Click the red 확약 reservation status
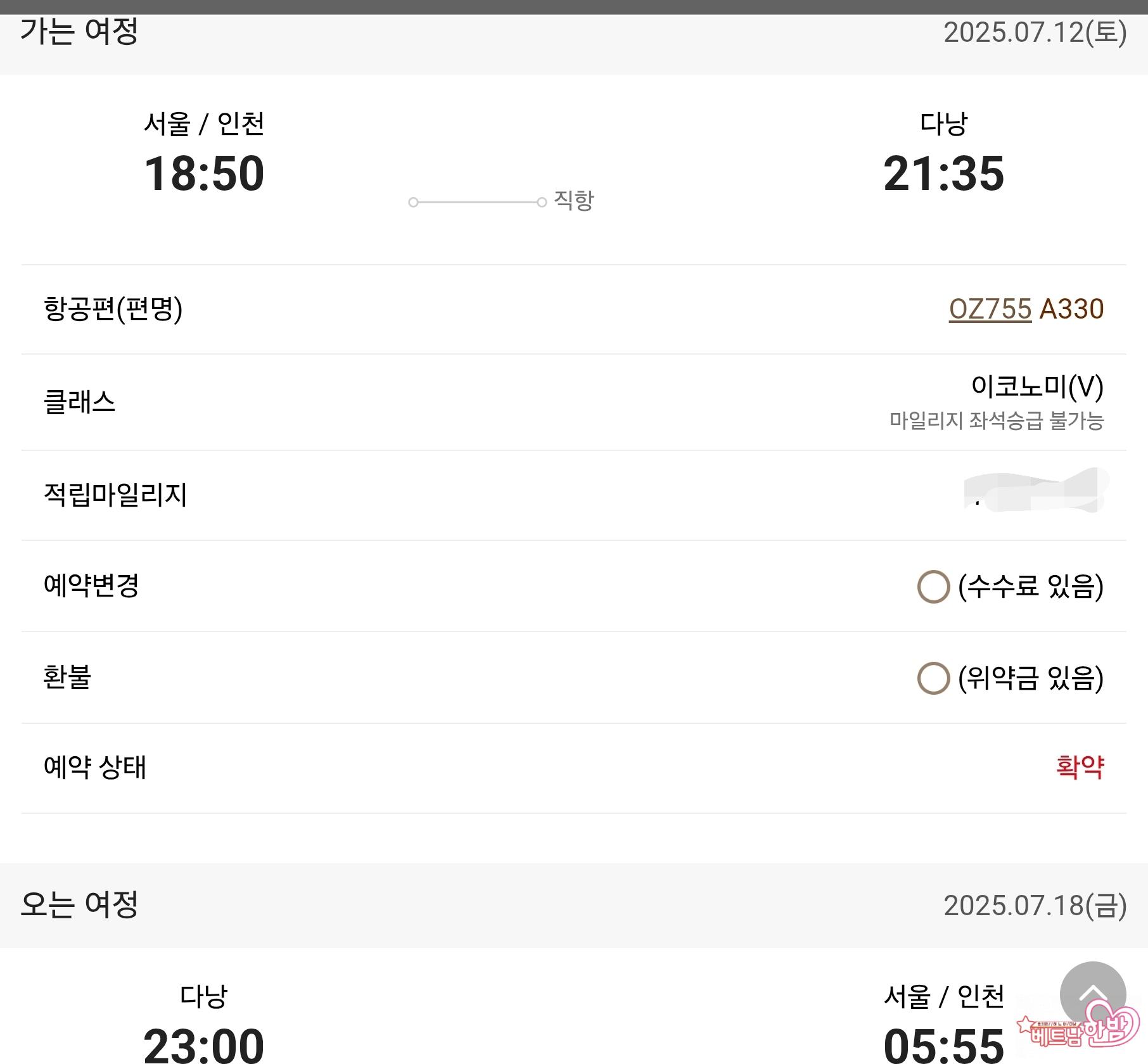The width and height of the screenshot is (1148, 1064). [1080, 767]
